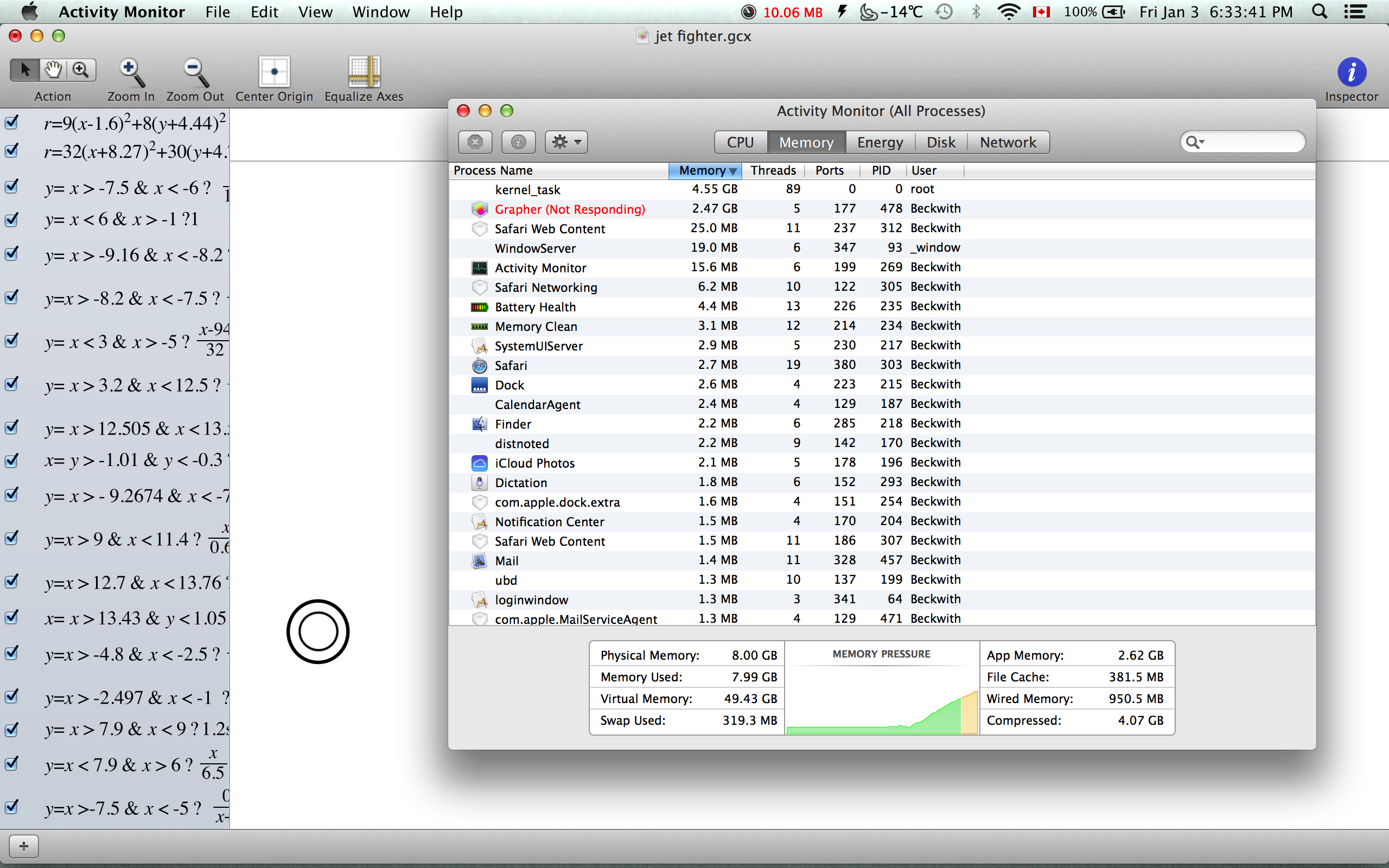This screenshot has width=1389, height=868.
Task: Toggle checkbox for y= x>-9.16 & x<-8.2
Action: point(11,253)
